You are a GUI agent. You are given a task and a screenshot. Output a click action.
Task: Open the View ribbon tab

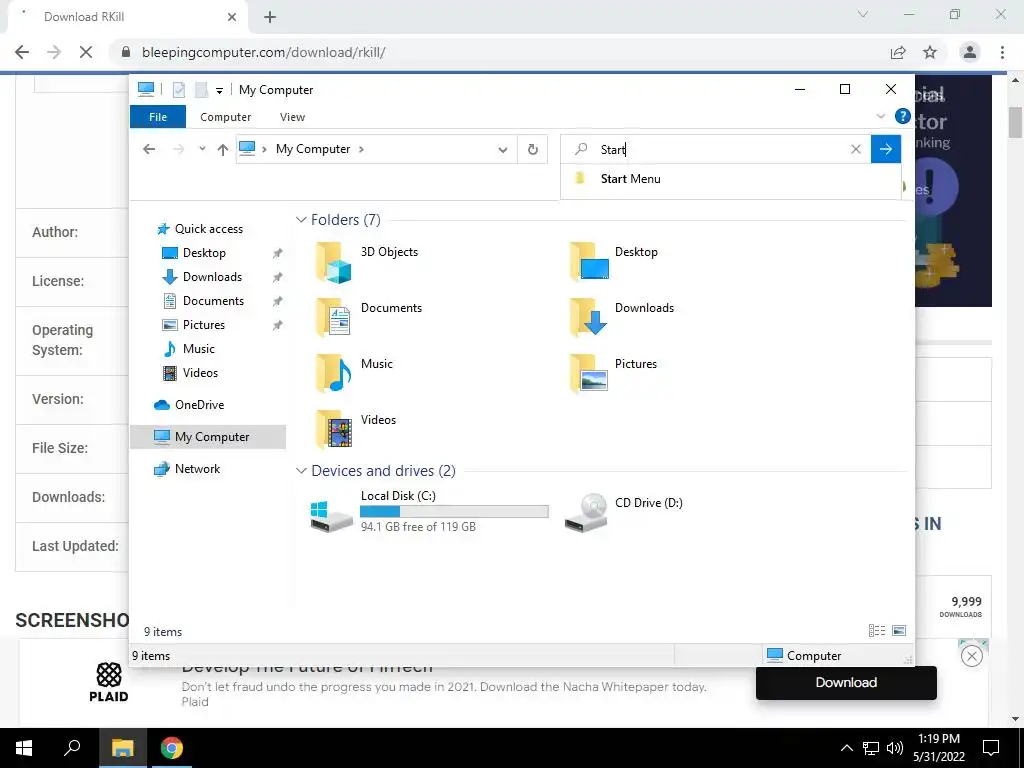pos(292,117)
